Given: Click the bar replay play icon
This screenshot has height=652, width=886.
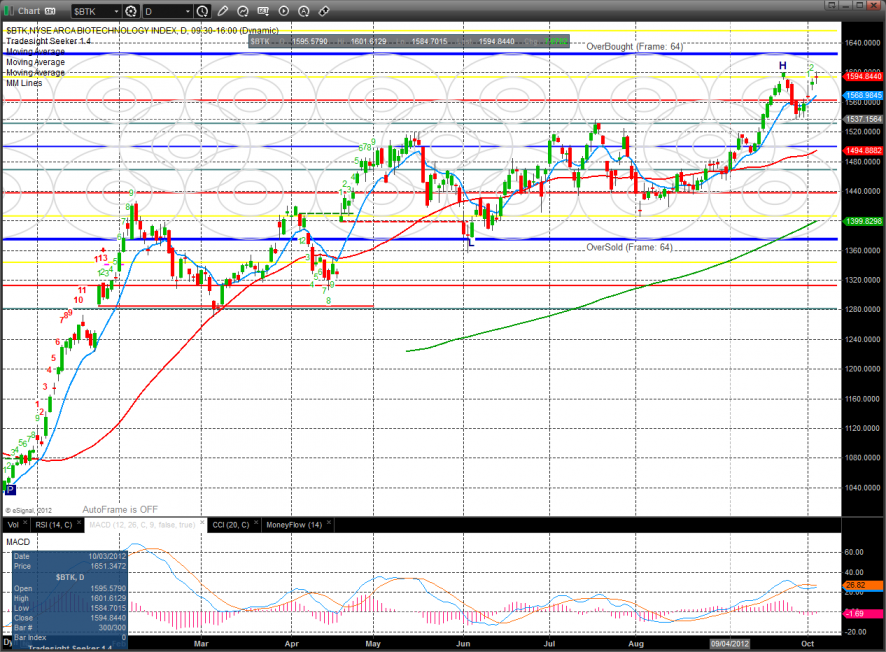Looking at the screenshot, I should tap(284, 11).
